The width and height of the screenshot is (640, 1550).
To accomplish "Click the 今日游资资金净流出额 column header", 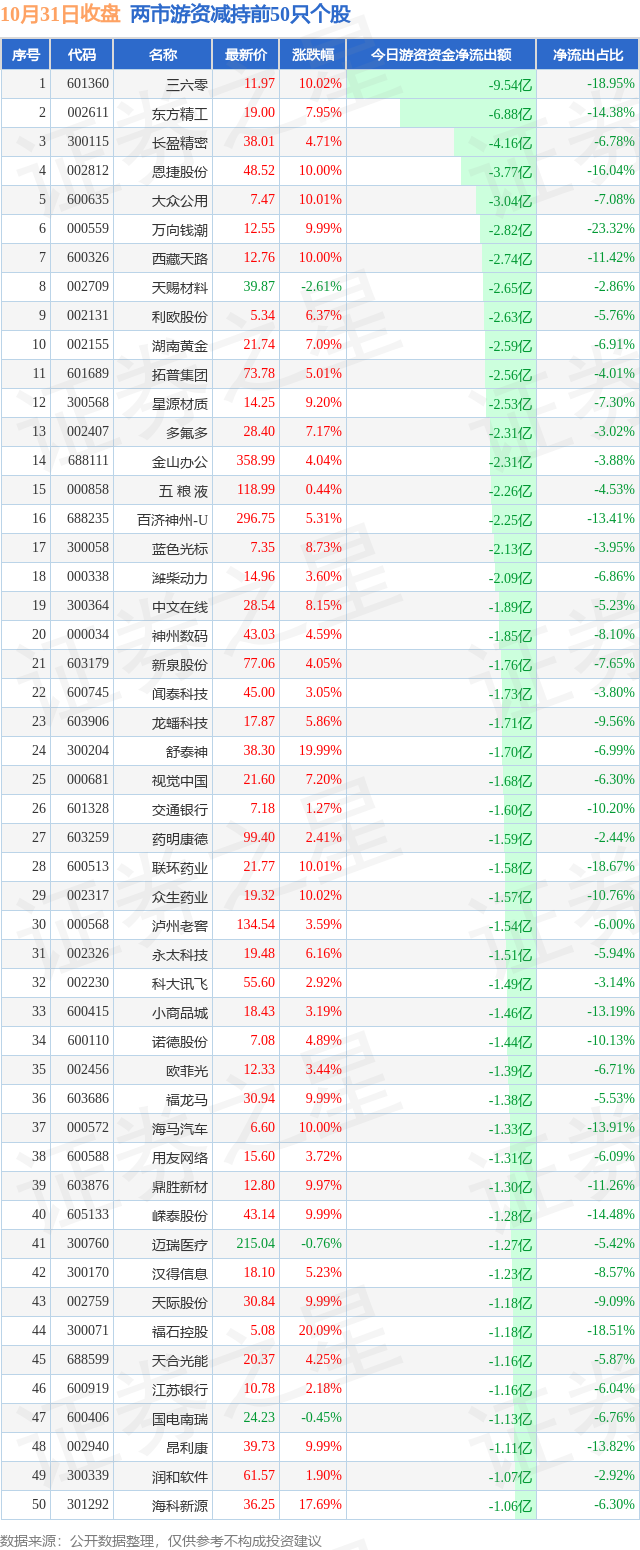I will coord(441,55).
